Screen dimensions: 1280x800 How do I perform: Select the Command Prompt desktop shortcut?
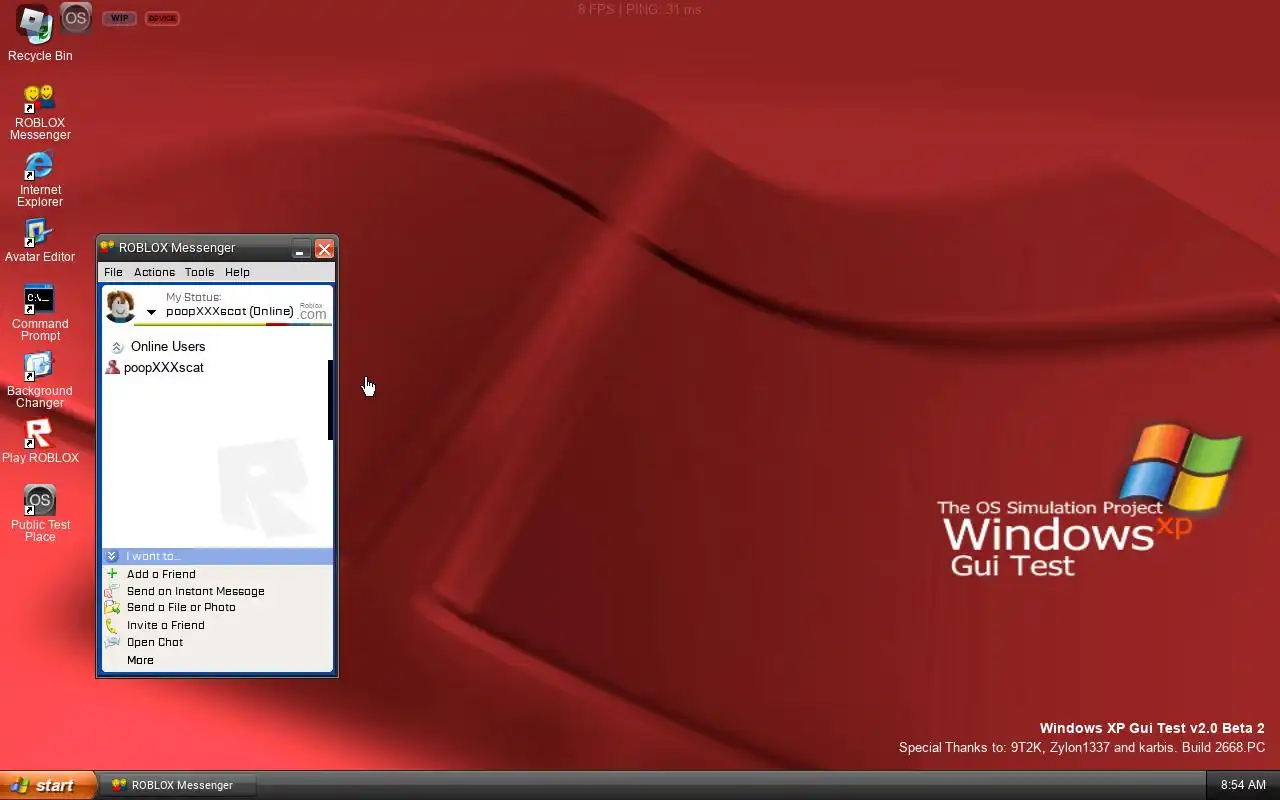[40, 313]
